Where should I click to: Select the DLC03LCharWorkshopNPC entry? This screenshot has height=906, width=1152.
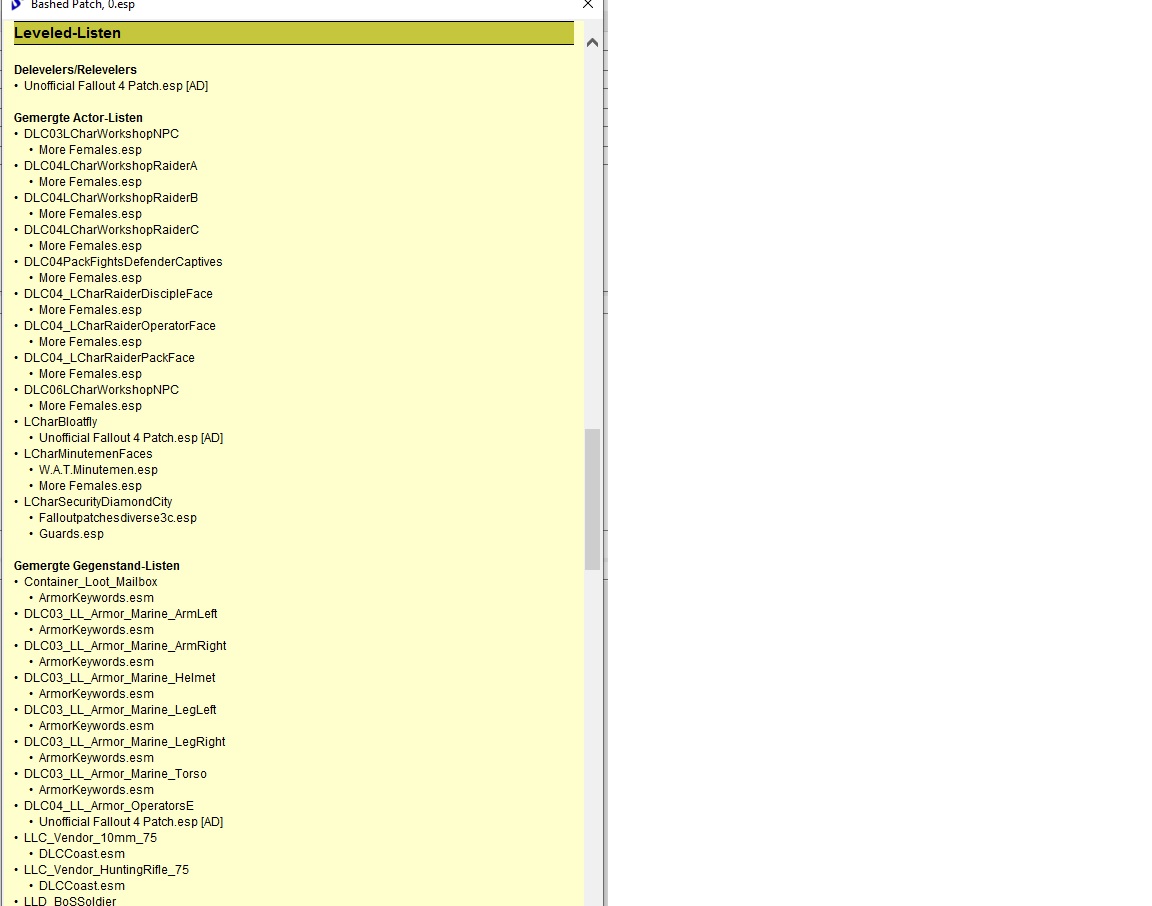101,134
